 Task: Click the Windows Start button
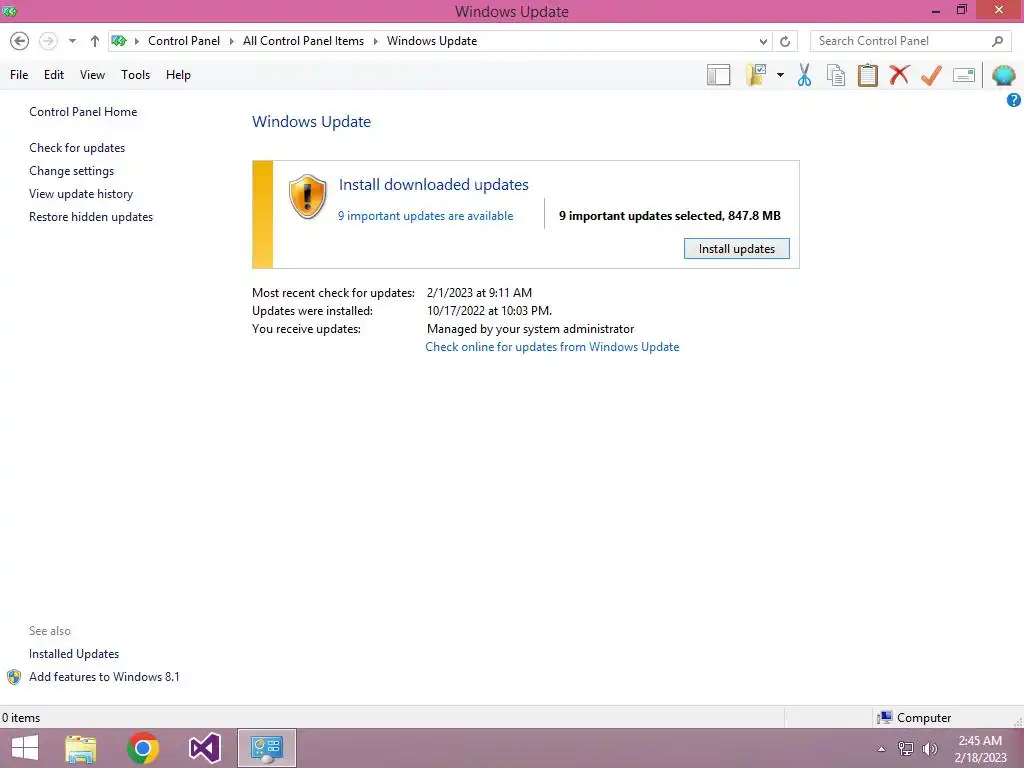(25, 748)
